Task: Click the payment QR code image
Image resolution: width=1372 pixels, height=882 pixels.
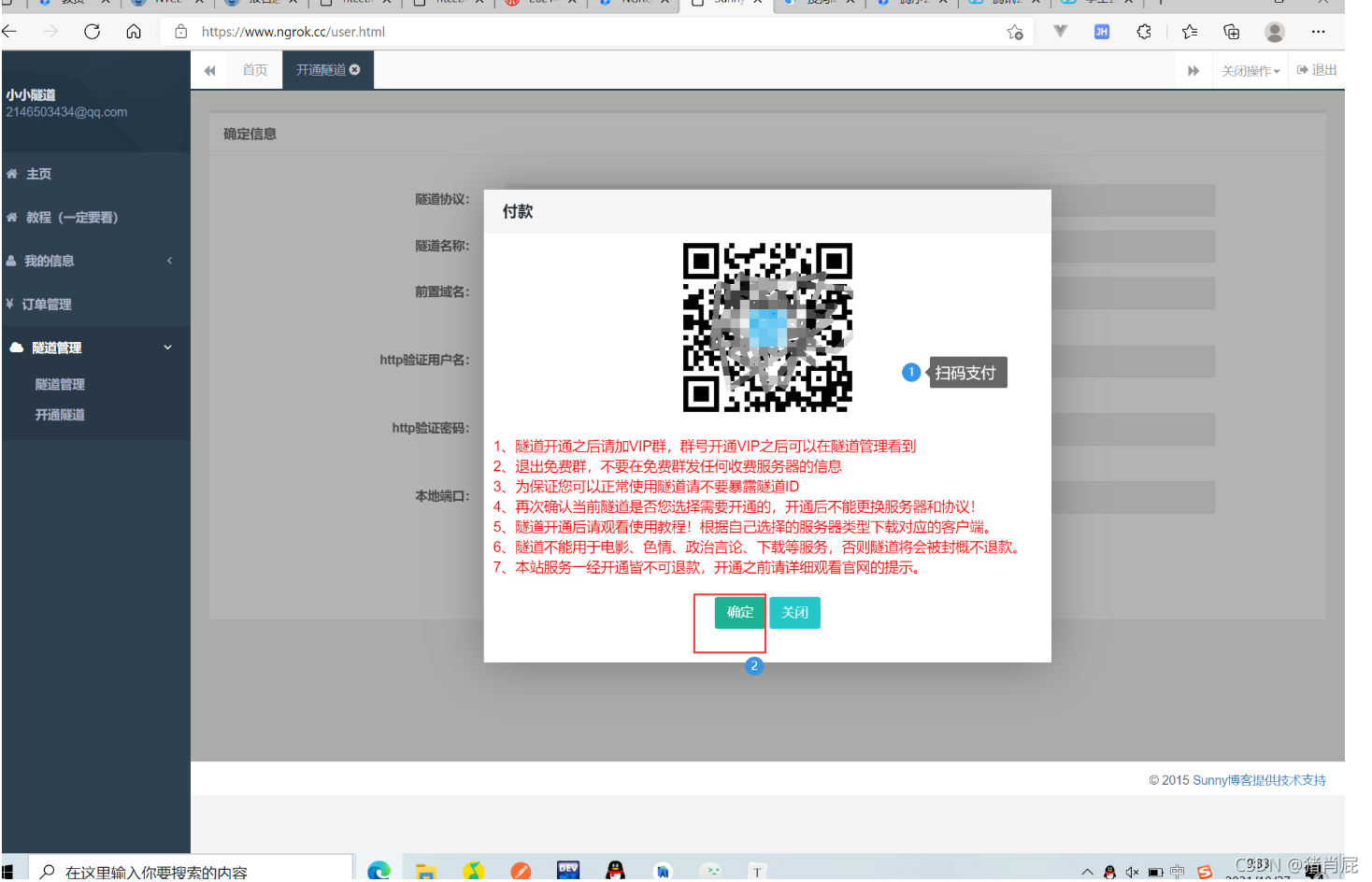Action: [x=767, y=328]
